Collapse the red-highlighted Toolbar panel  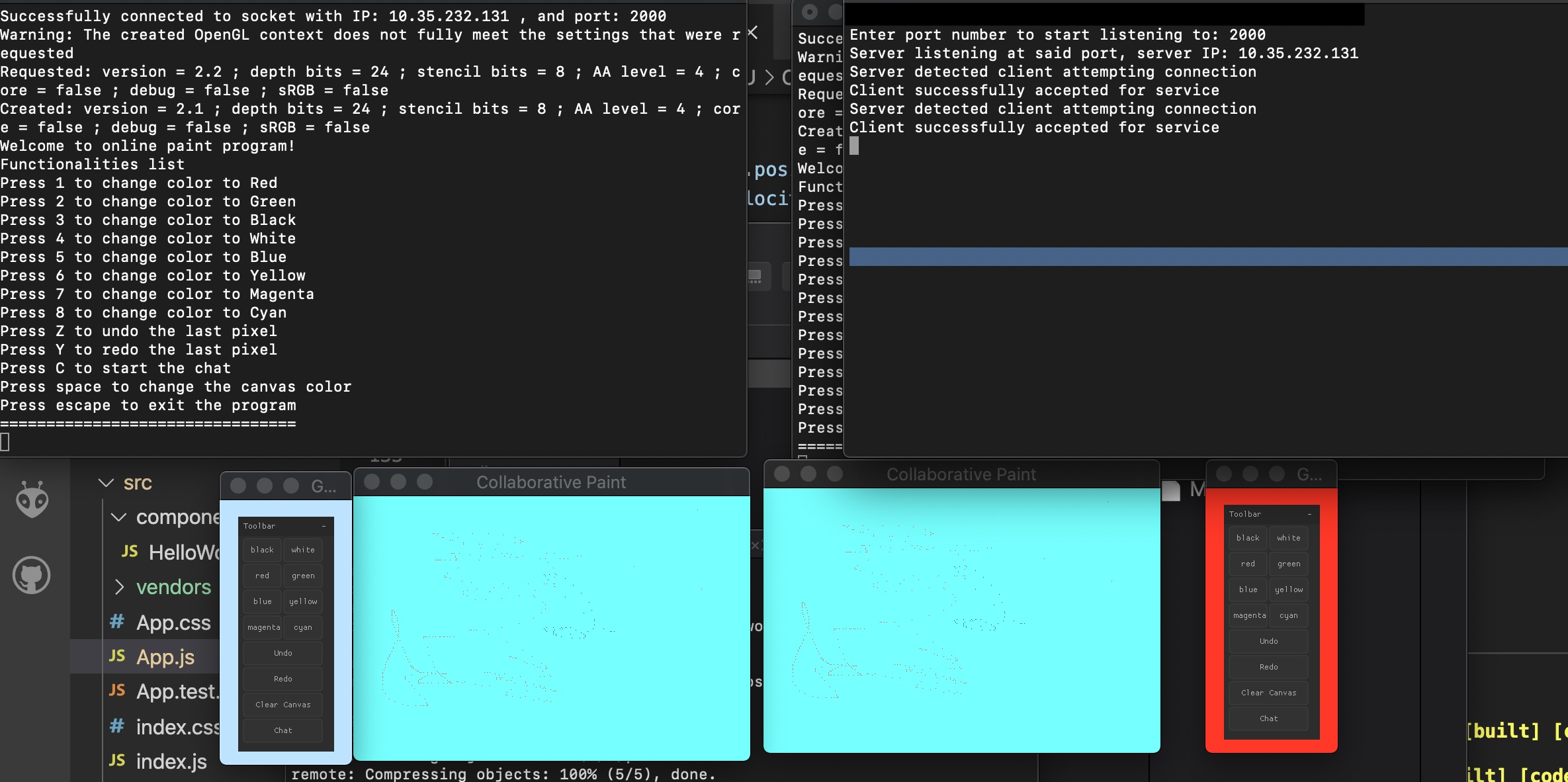[x=1309, y=513]
